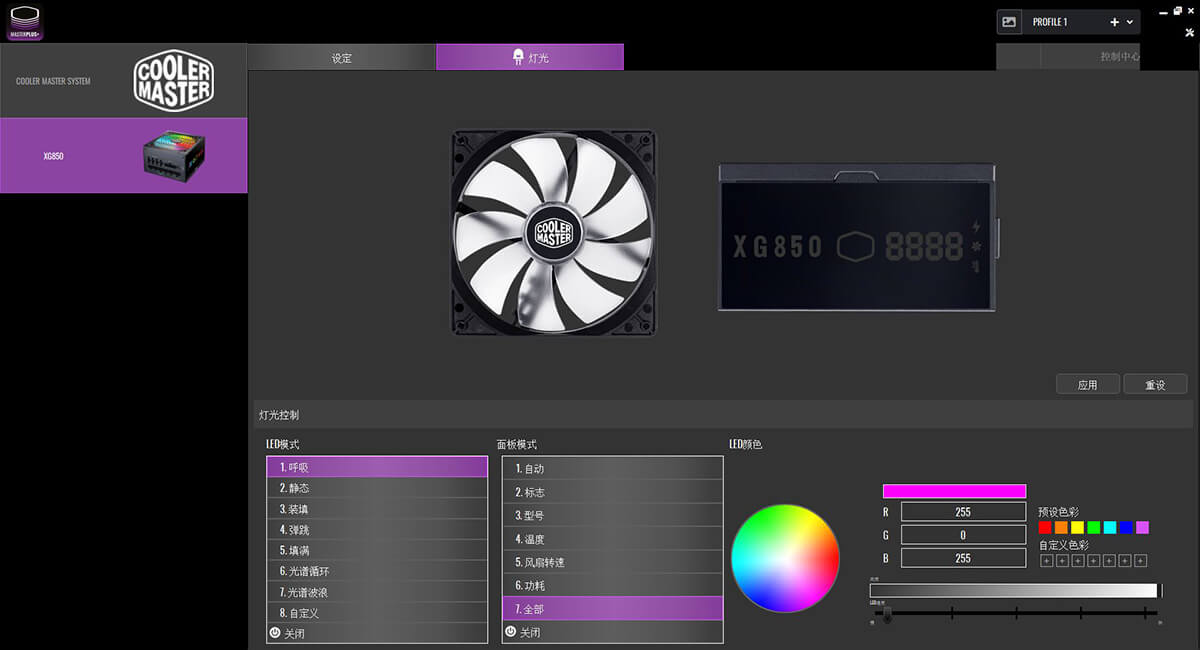
Task: Add fifth custom color slot
Action: pyautogui.click(x=1109, y=561)
